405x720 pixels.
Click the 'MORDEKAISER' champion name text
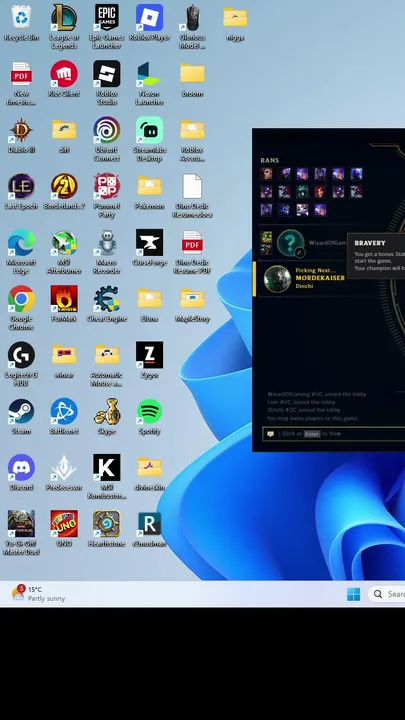320,278
